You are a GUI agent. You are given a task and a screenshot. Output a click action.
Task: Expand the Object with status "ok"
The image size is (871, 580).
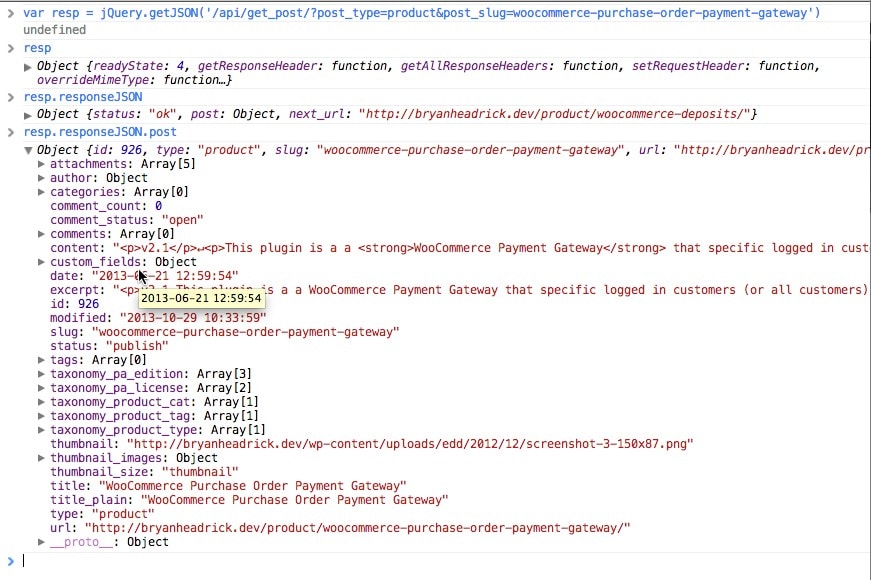coord(28,114)
